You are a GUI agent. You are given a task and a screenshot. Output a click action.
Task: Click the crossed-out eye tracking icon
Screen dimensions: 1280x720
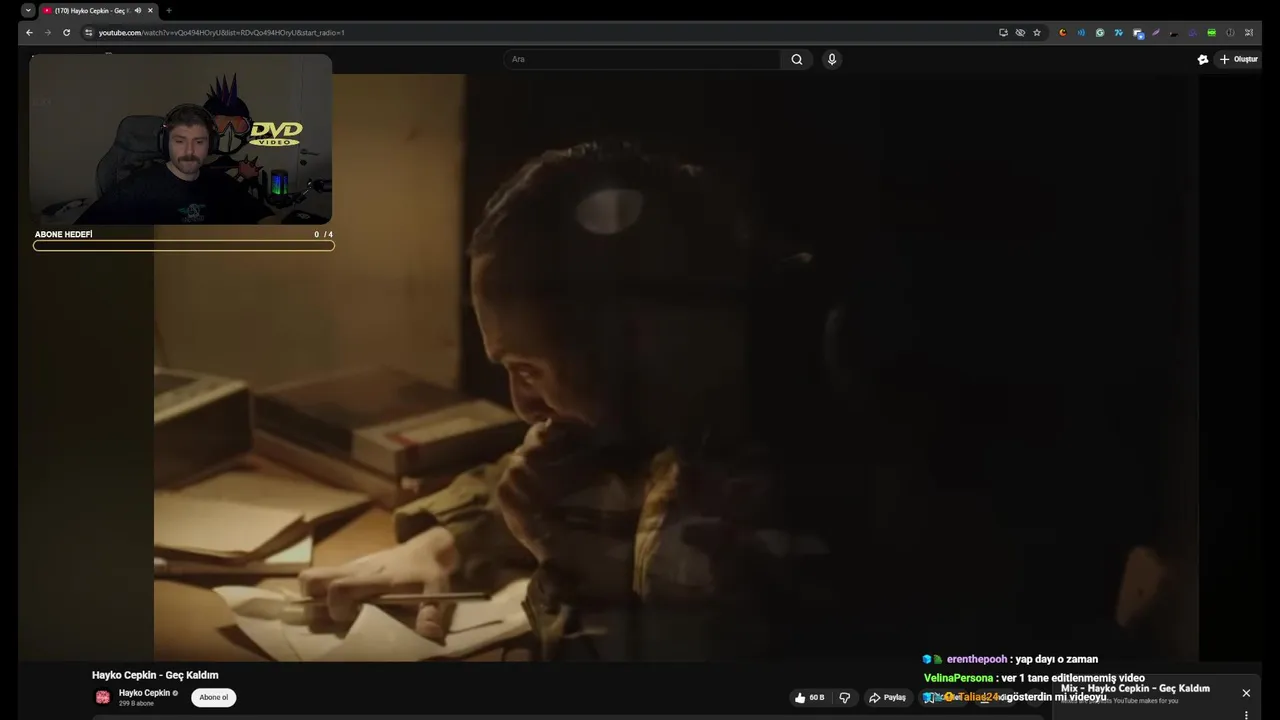1020,32
